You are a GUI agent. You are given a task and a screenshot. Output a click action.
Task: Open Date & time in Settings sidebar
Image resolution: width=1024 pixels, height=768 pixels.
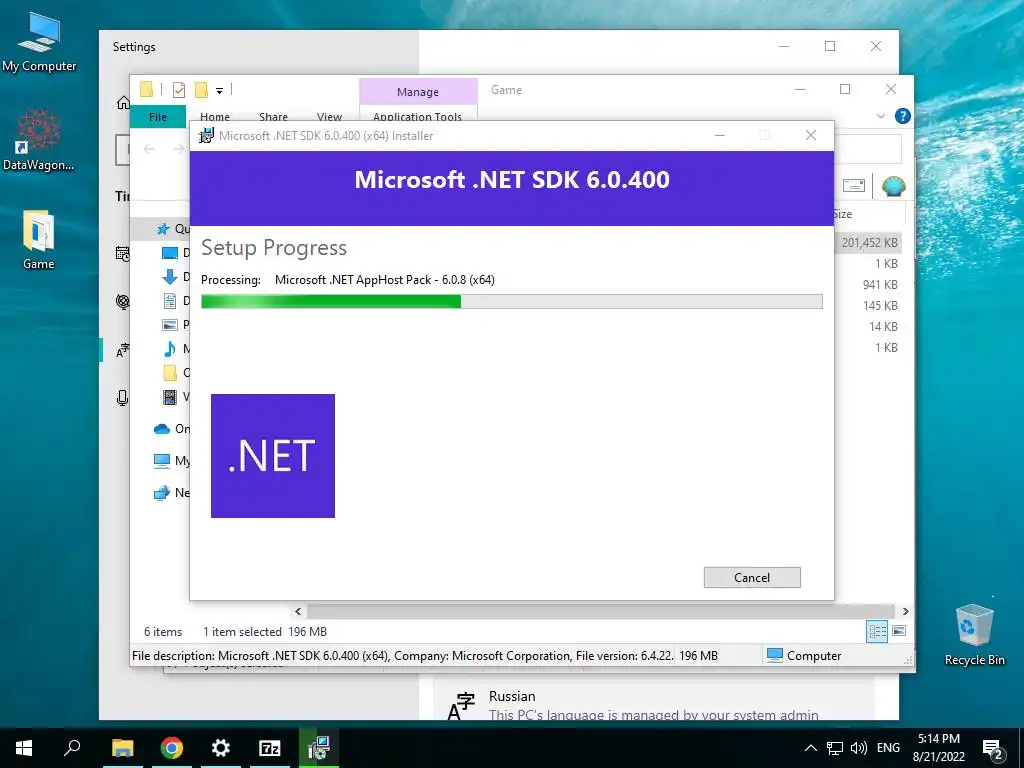coord(122,253)
